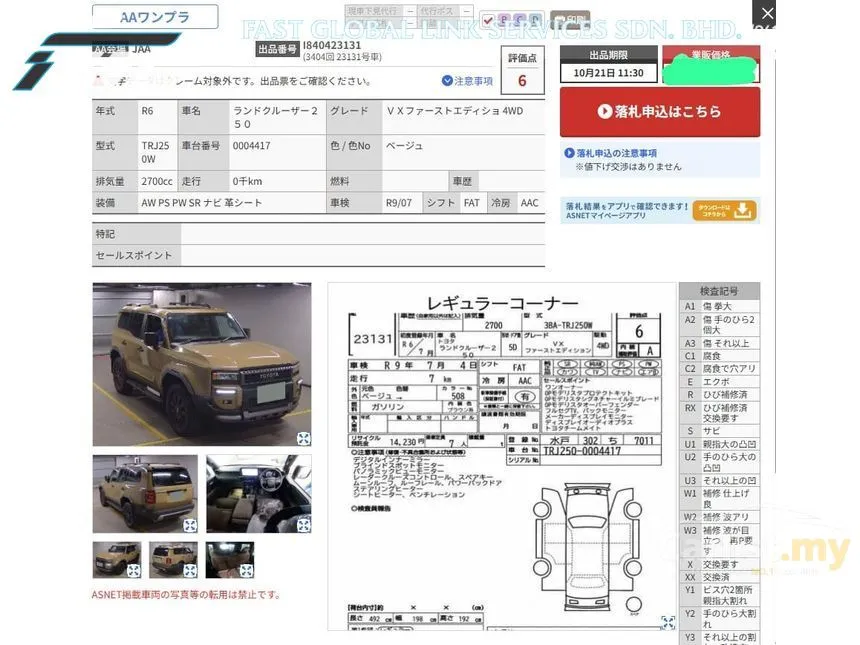Open the small rear-side photo thumbnail
Screen dimensions: 860x645
tap(173, 560)
